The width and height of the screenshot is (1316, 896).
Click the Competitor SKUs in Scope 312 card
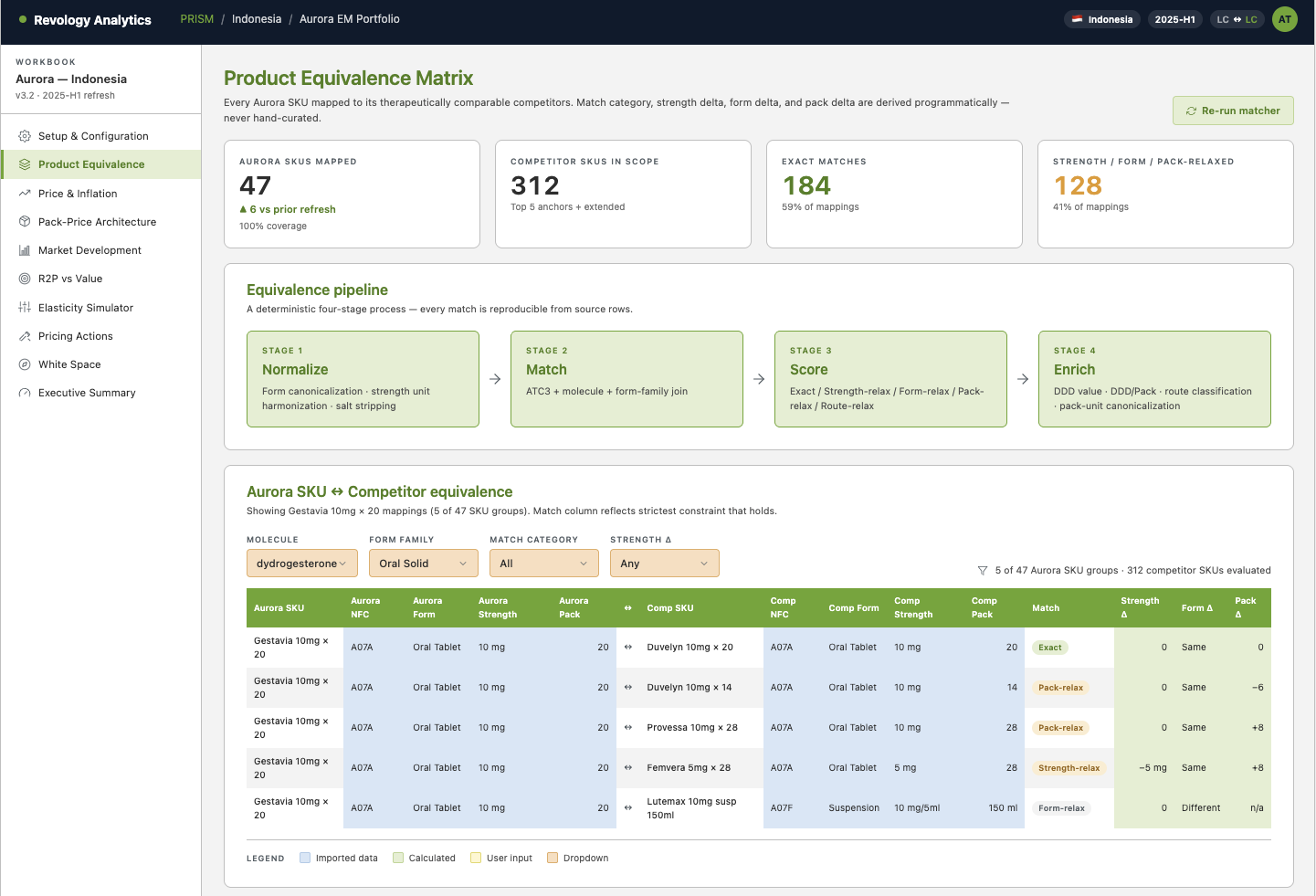pos(623,194)
